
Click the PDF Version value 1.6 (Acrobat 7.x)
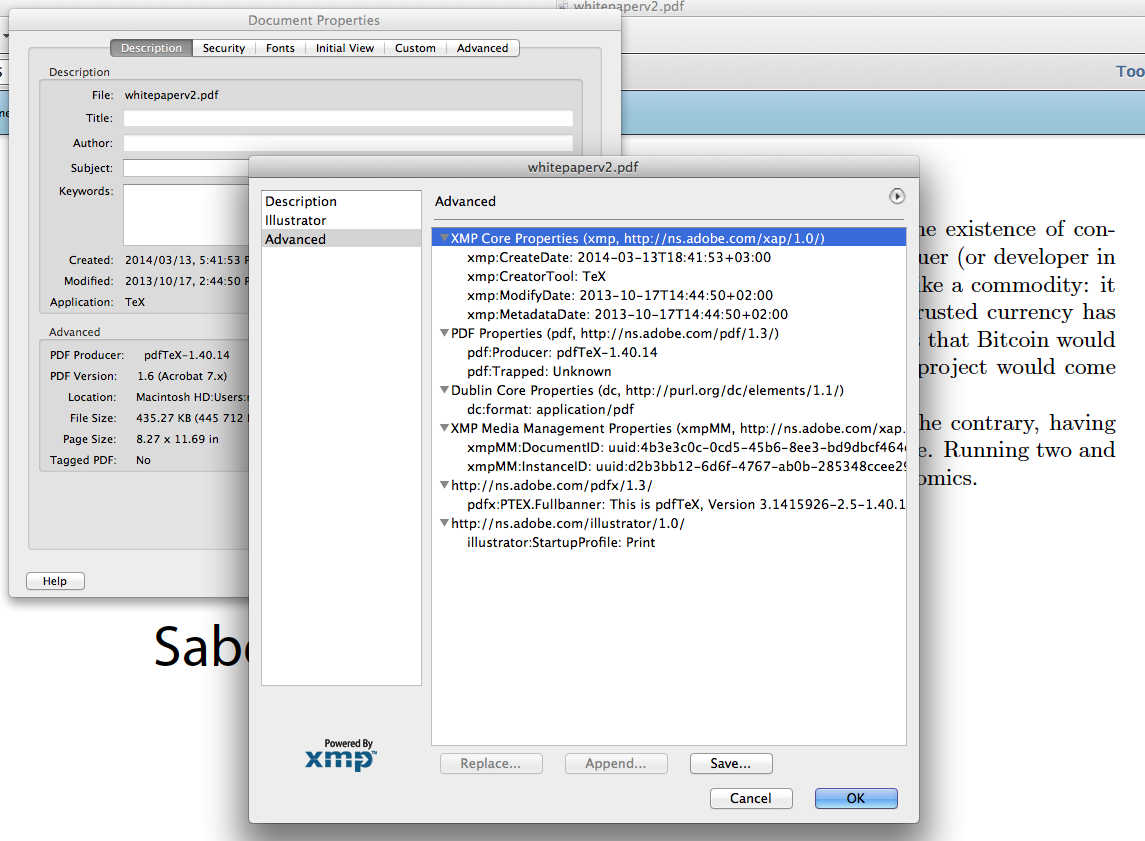point(182,376)
